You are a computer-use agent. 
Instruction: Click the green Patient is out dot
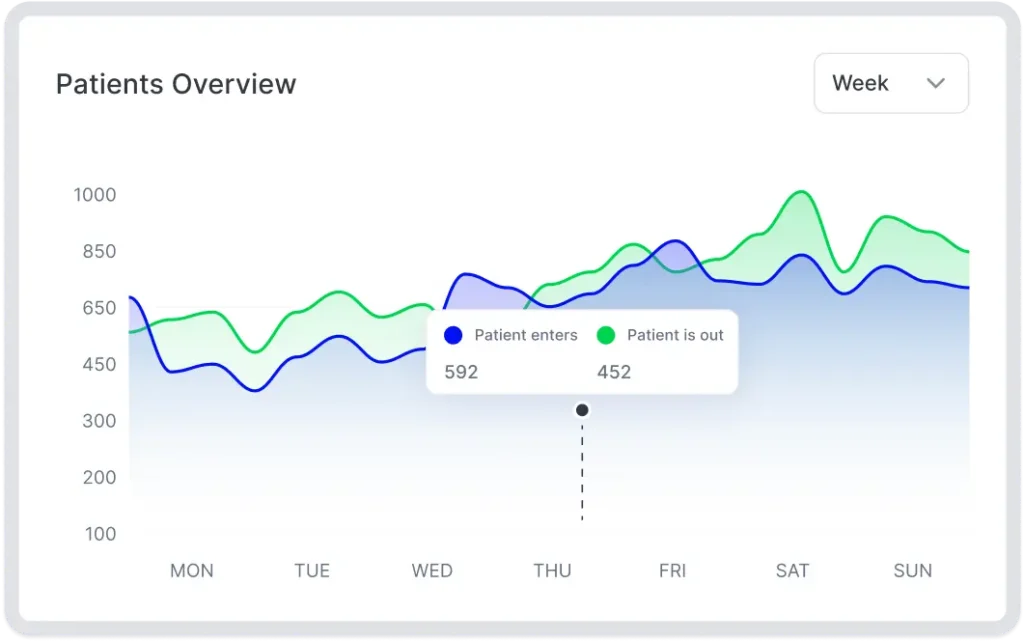tap(606, 336)
